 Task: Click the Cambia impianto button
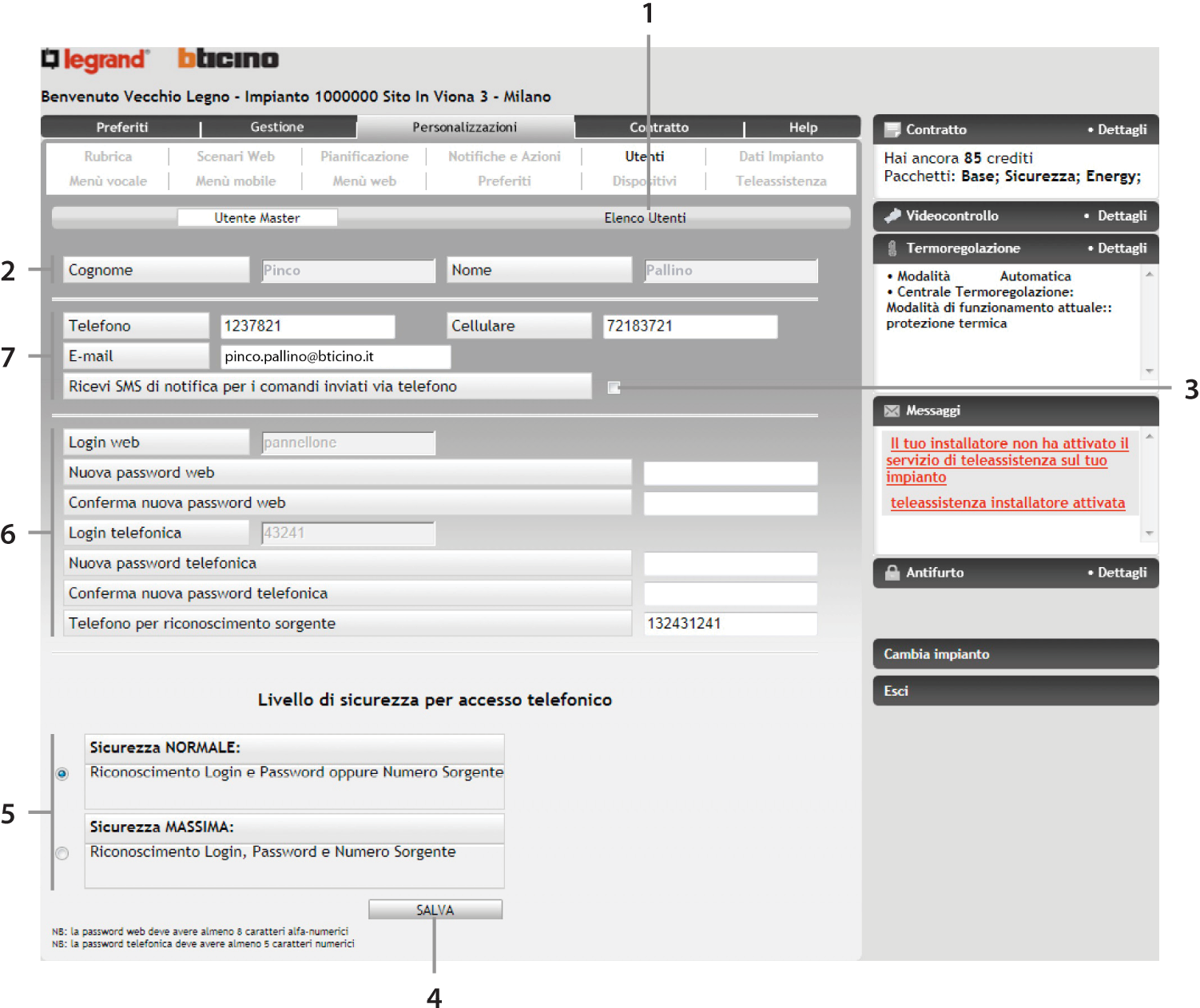pos(1015,654)
